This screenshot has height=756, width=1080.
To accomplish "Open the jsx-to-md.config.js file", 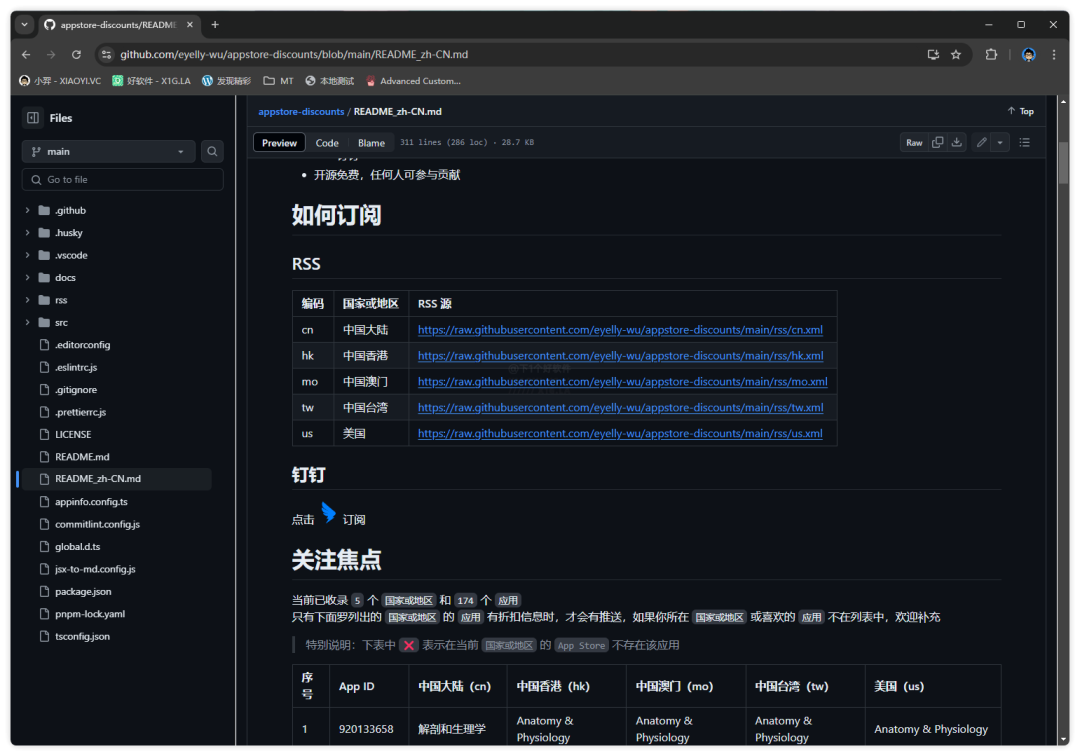I will 95,569.
